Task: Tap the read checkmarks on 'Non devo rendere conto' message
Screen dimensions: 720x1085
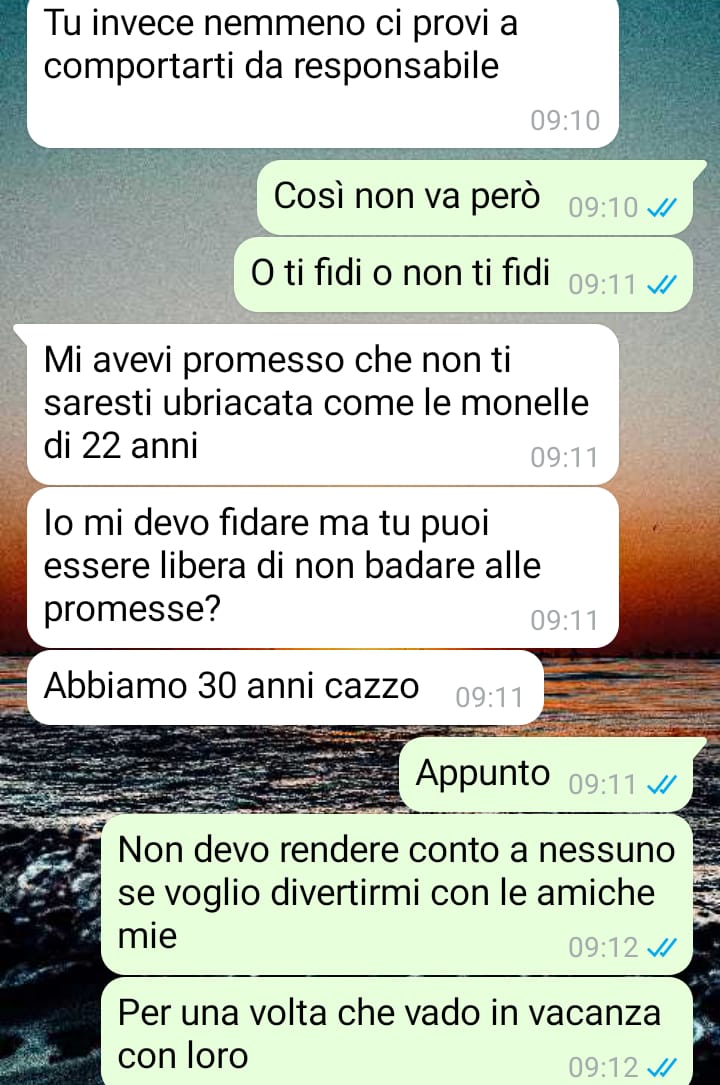Action: coord(661,947)
